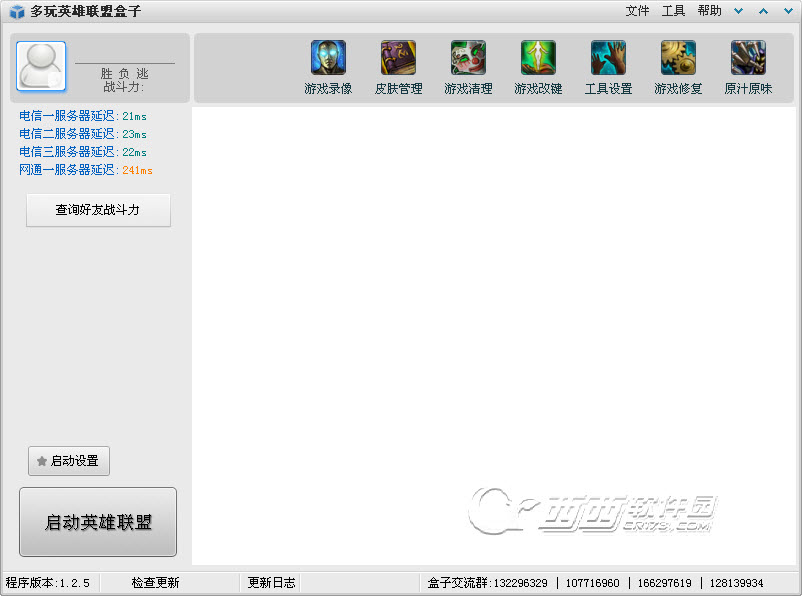Click 检查更新 in status bar
Screen dimensions: 802x596
[x=155, y=583]
